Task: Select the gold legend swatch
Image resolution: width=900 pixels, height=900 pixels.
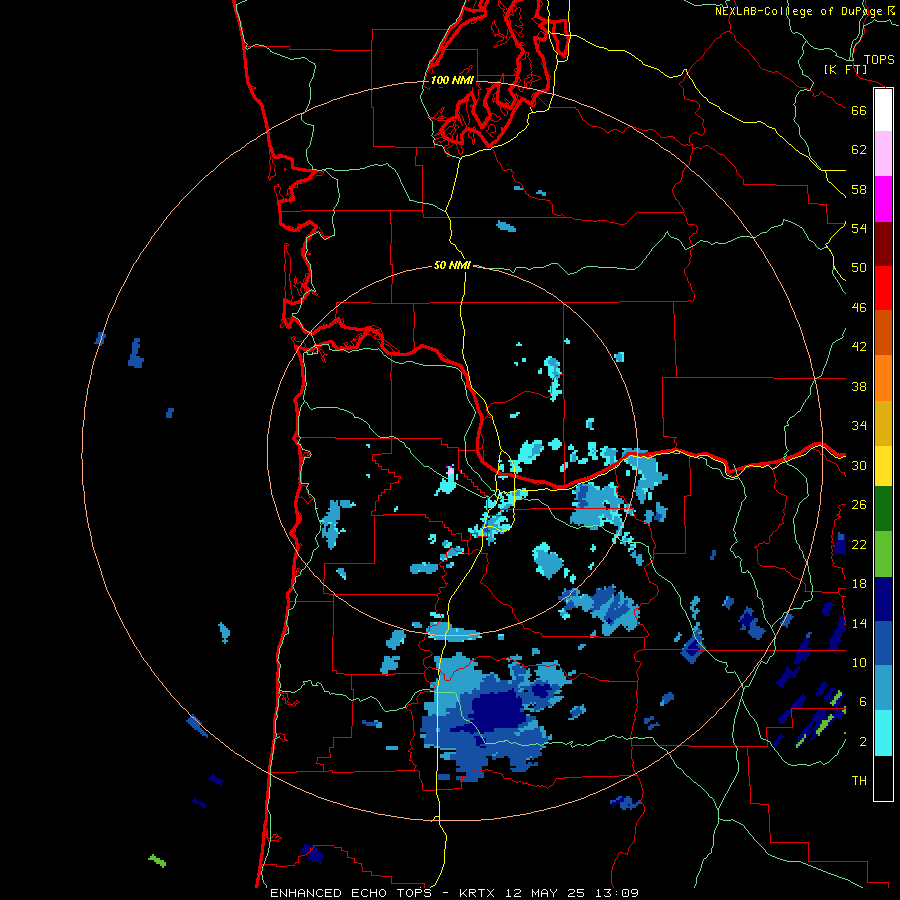Action: 883,422
